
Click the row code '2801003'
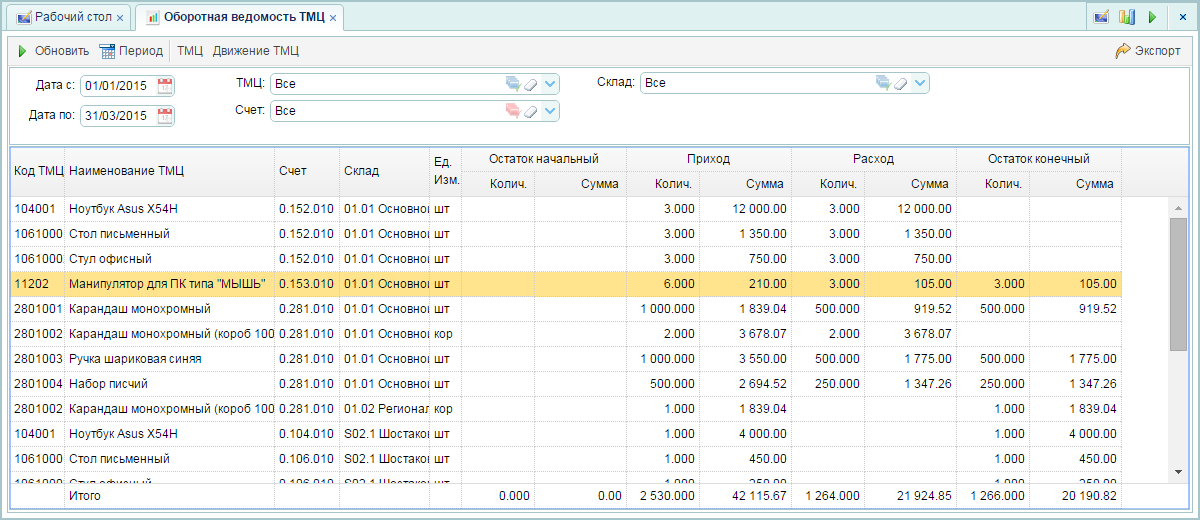38,359
